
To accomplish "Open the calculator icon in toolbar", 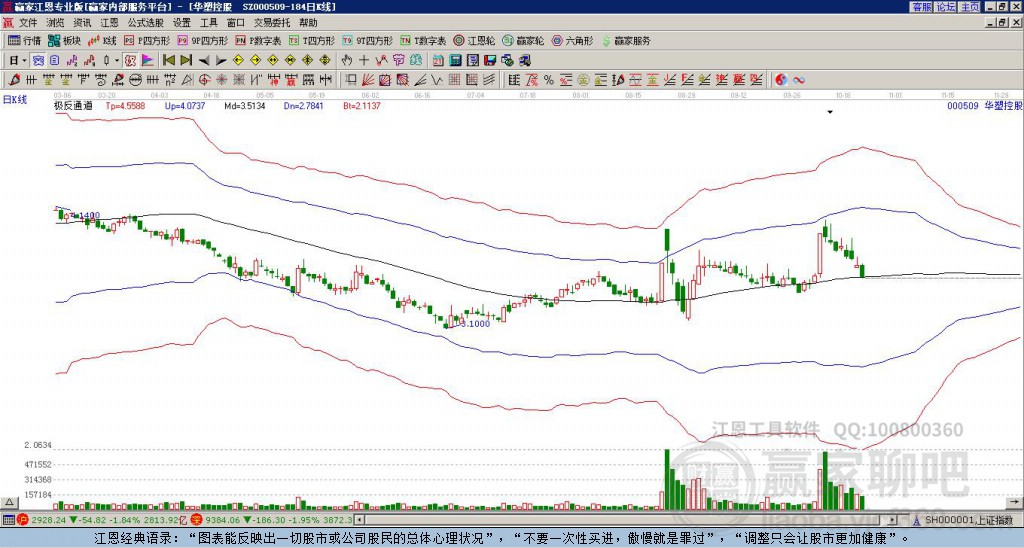I will pos(455,60).
